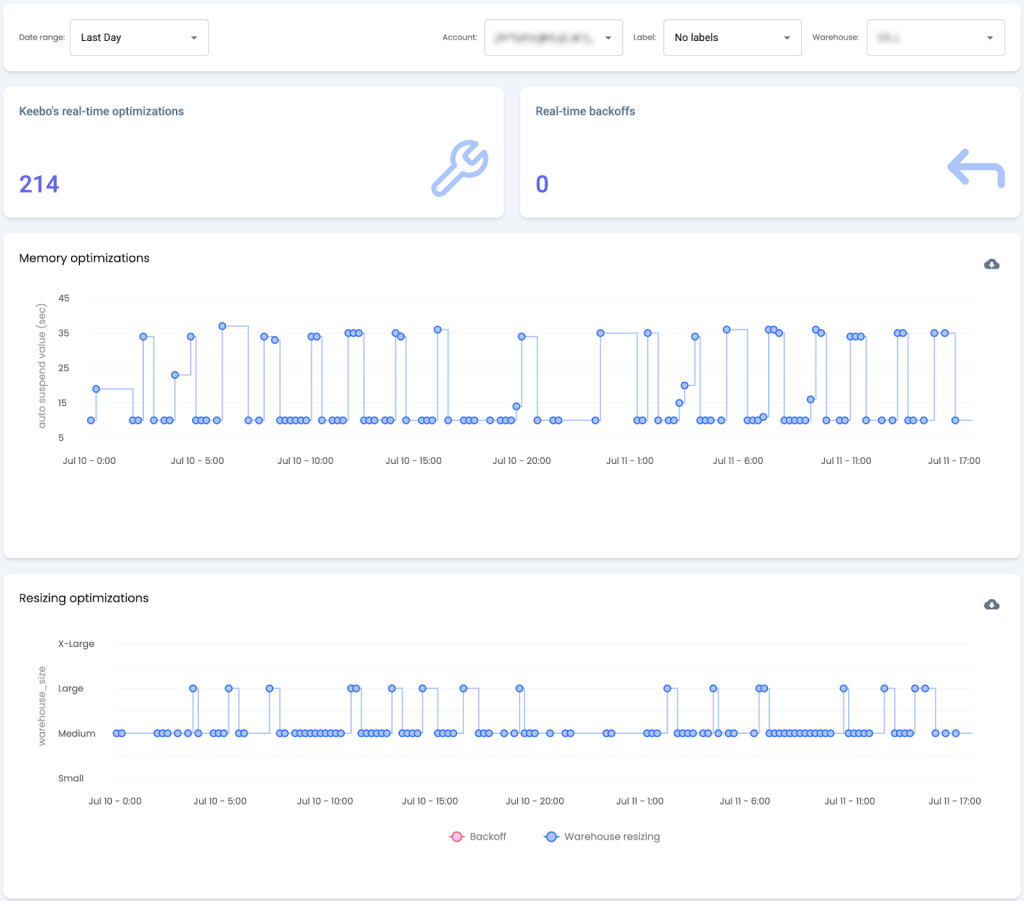The image size is (1024, 901).
Task: Click the export icon on Memory optimizations chart
Action: point(991,264)
